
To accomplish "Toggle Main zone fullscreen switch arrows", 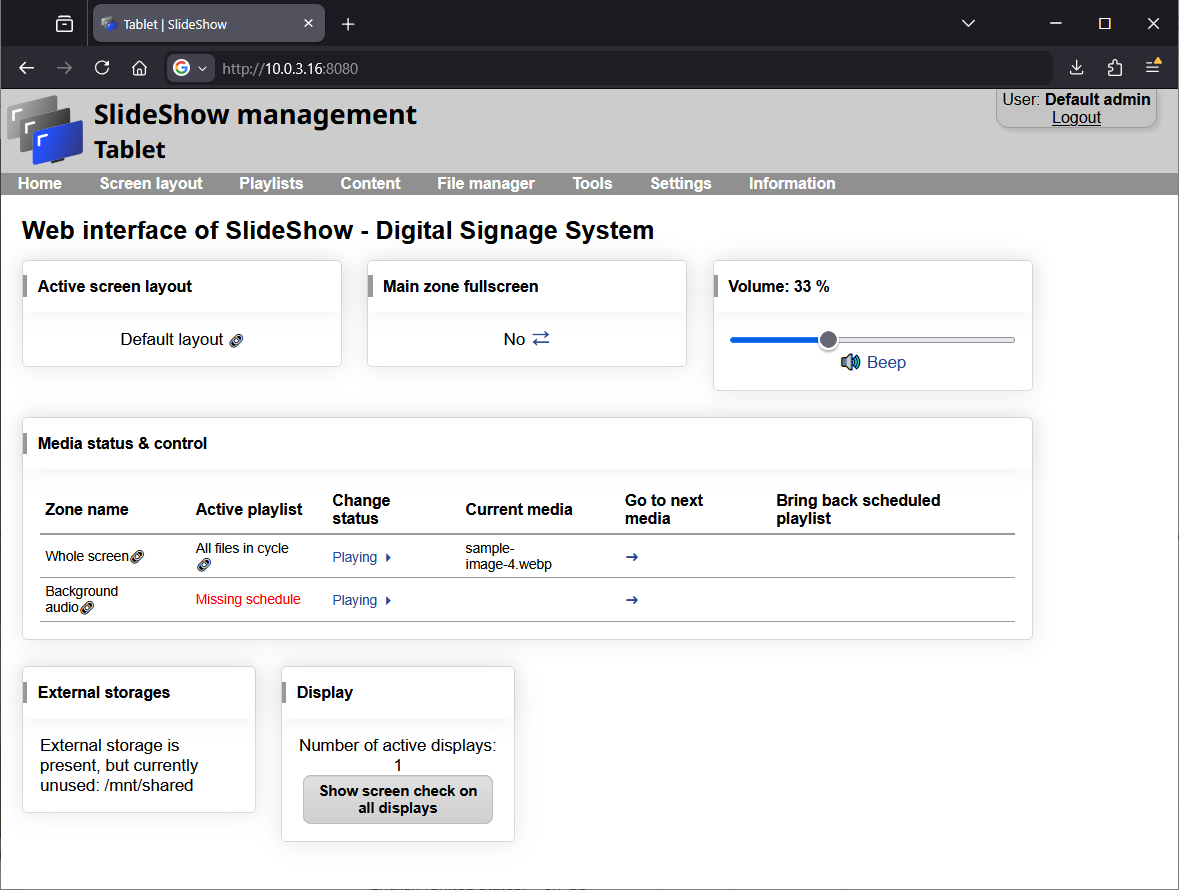I will (x=541, y=339).
